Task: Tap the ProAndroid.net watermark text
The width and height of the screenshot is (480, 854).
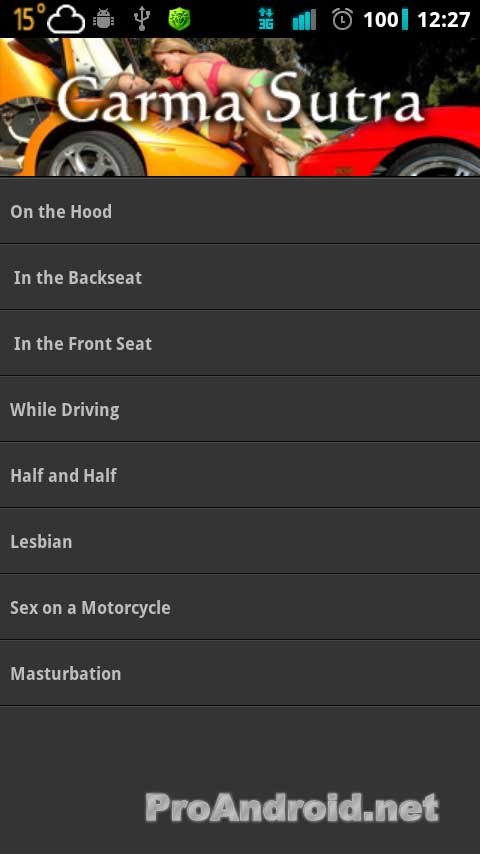Action: [x=292, y=807]
